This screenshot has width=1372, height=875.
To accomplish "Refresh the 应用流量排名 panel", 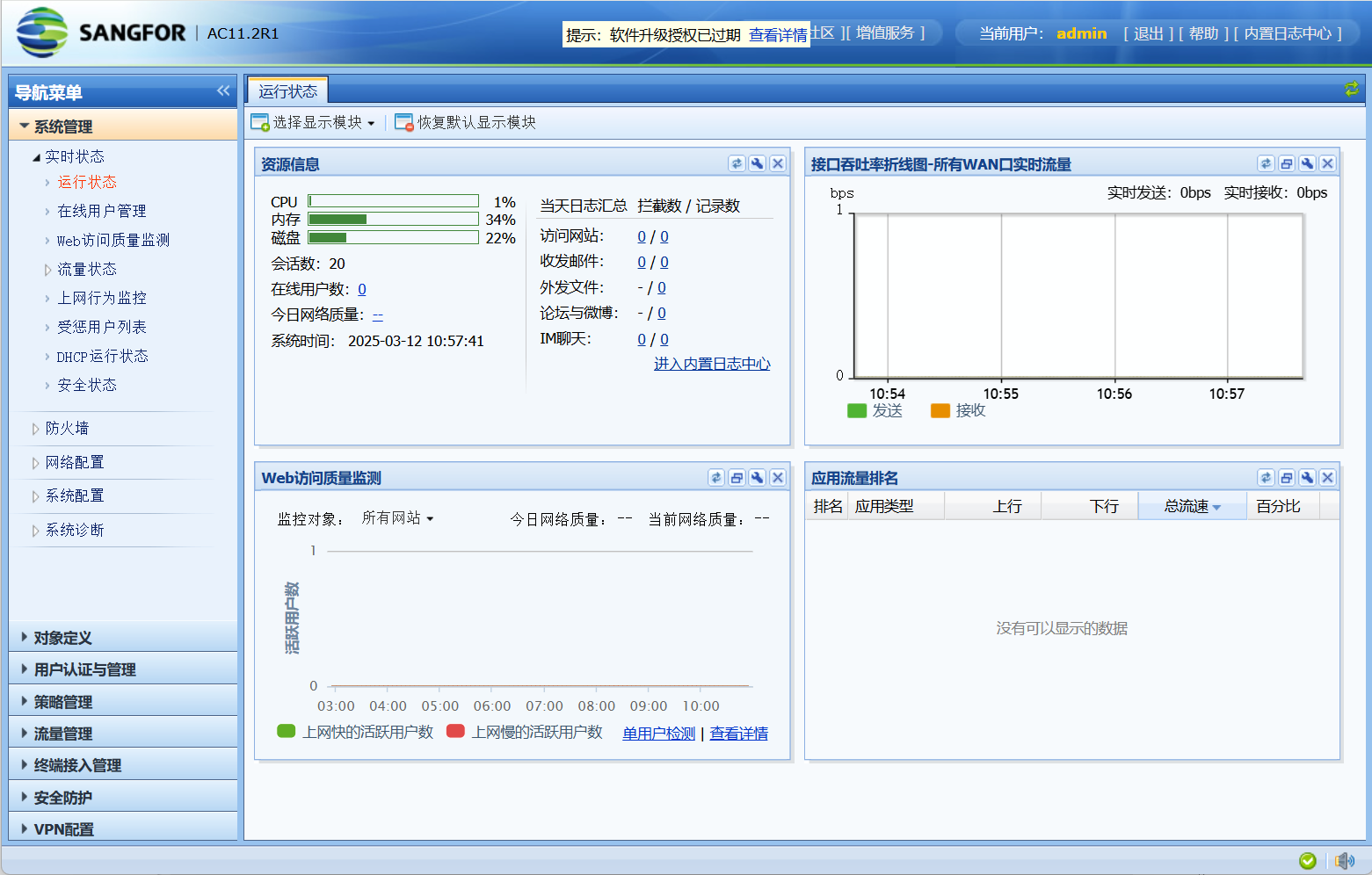I will [x=1266, y=478].
